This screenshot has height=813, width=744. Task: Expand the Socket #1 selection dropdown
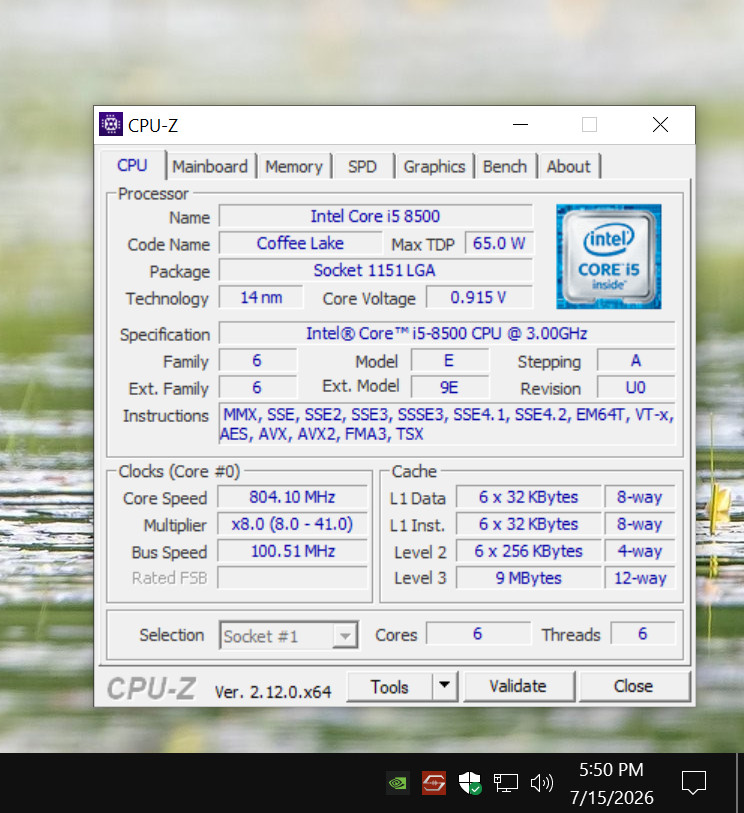[x=345, y=636]
